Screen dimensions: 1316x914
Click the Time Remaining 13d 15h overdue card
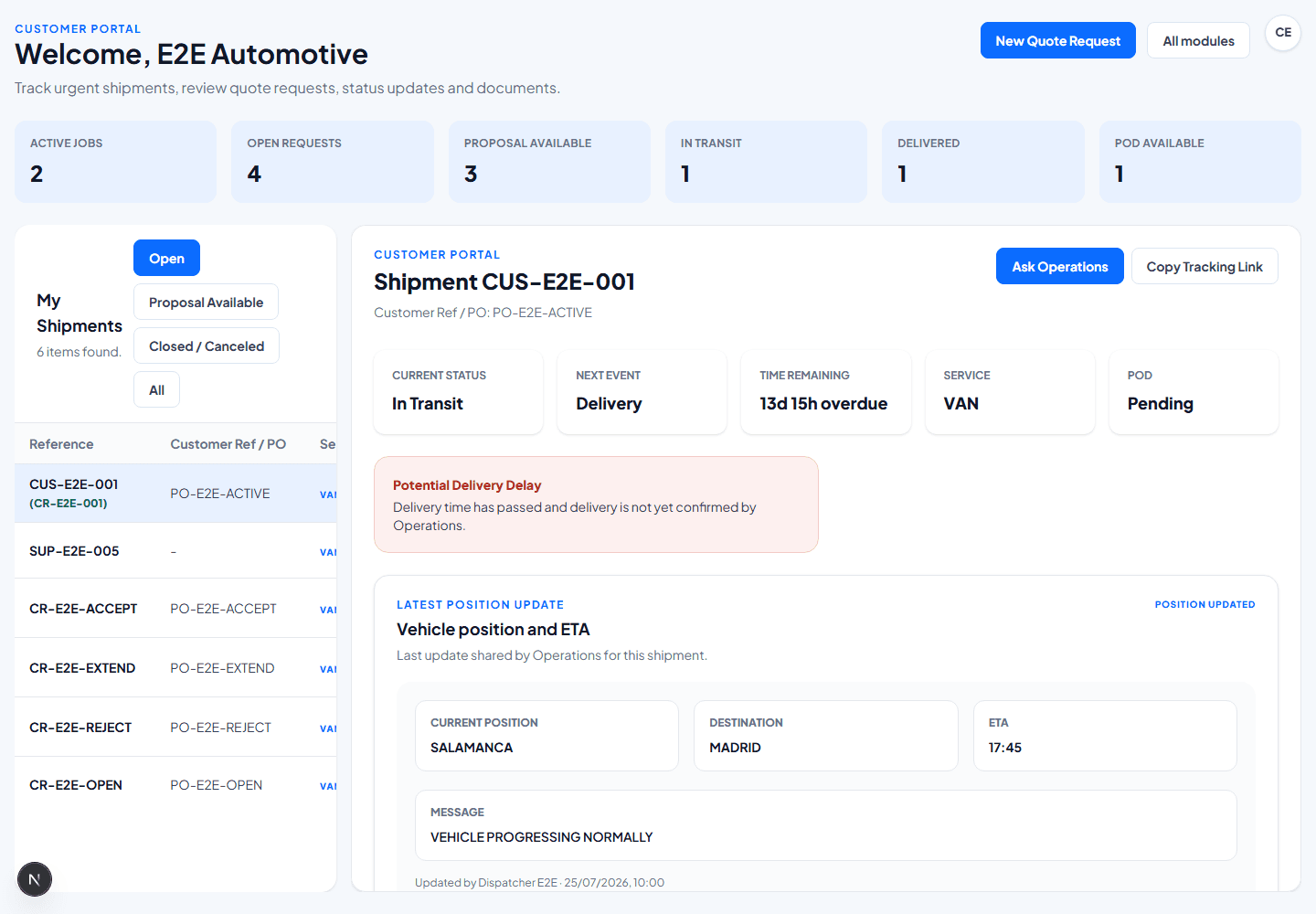tap(826, 392)
